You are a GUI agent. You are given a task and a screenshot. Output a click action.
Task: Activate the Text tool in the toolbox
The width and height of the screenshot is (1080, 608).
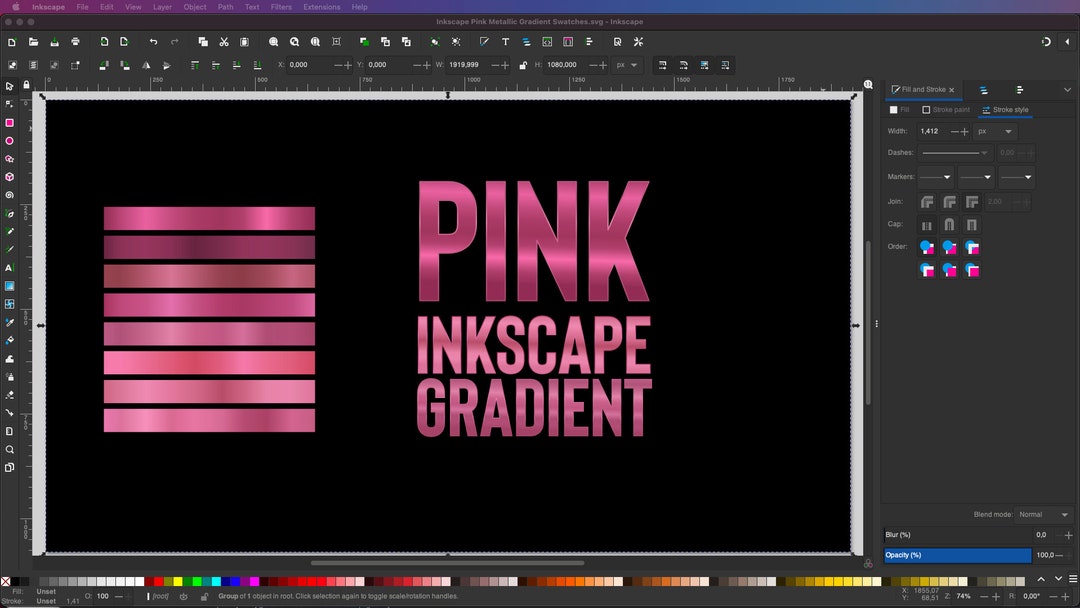(x=9, y=266)
